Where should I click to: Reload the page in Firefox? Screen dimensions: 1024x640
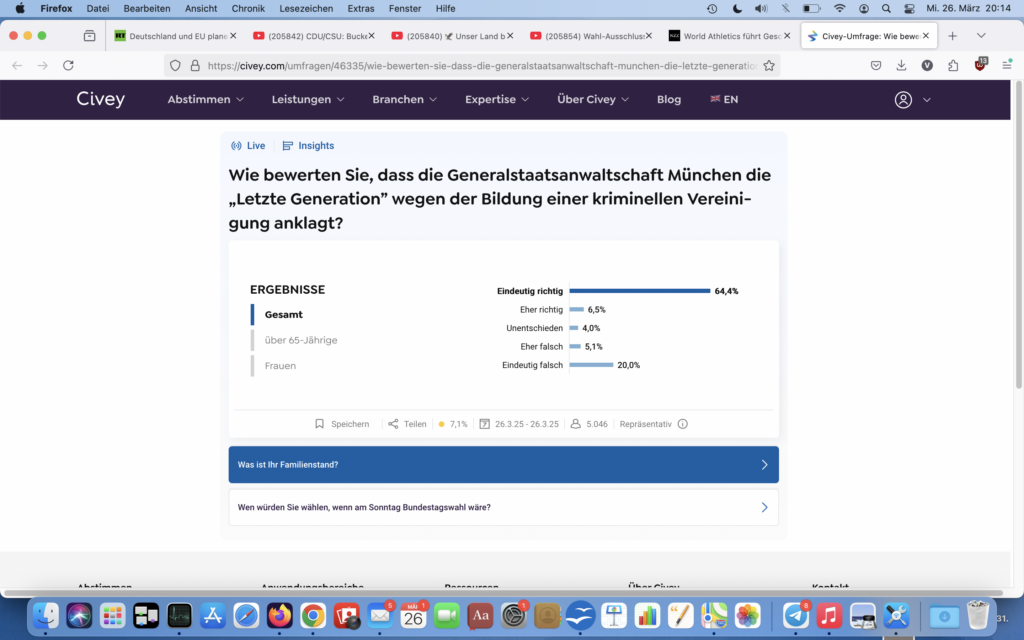68,65
